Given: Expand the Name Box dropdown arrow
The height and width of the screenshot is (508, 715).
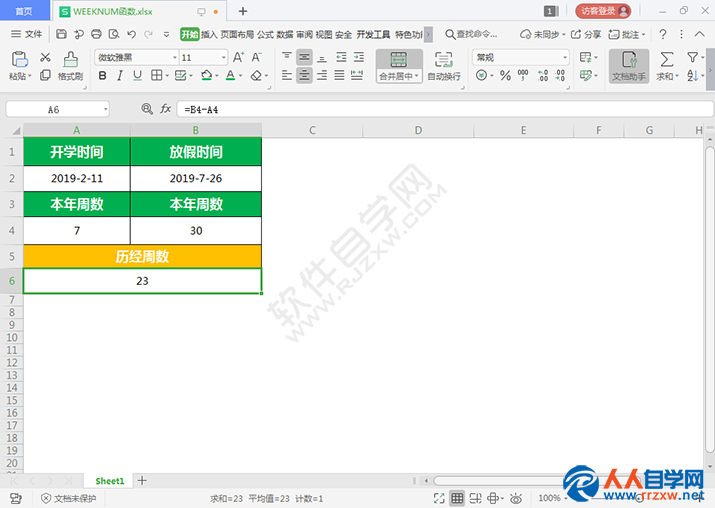Looking at the screenshot, I should (x=105, y=109).
